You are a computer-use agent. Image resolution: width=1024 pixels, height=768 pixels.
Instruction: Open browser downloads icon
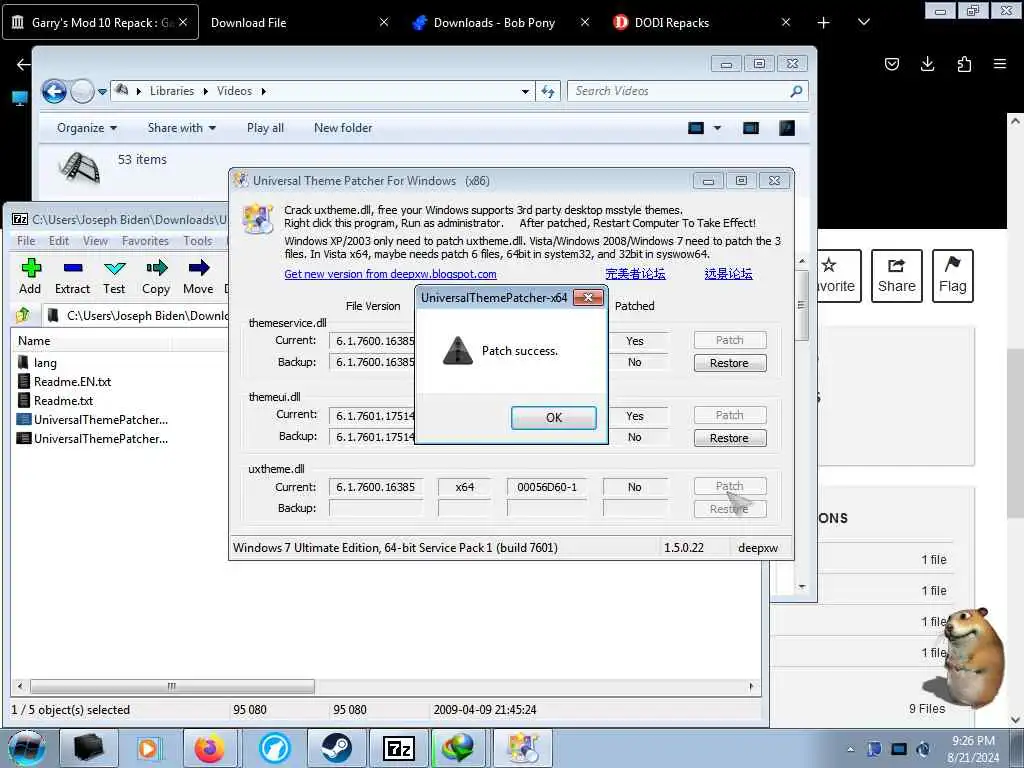[x=927, y=64]
